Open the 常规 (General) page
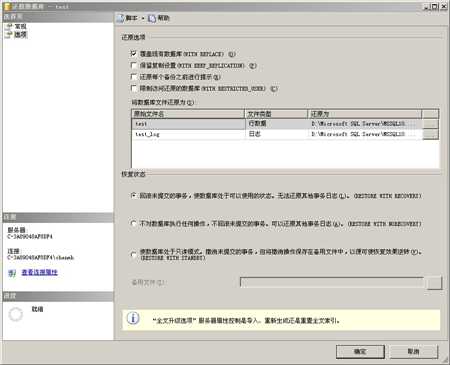The image size is (450, 365). (20, 26)
